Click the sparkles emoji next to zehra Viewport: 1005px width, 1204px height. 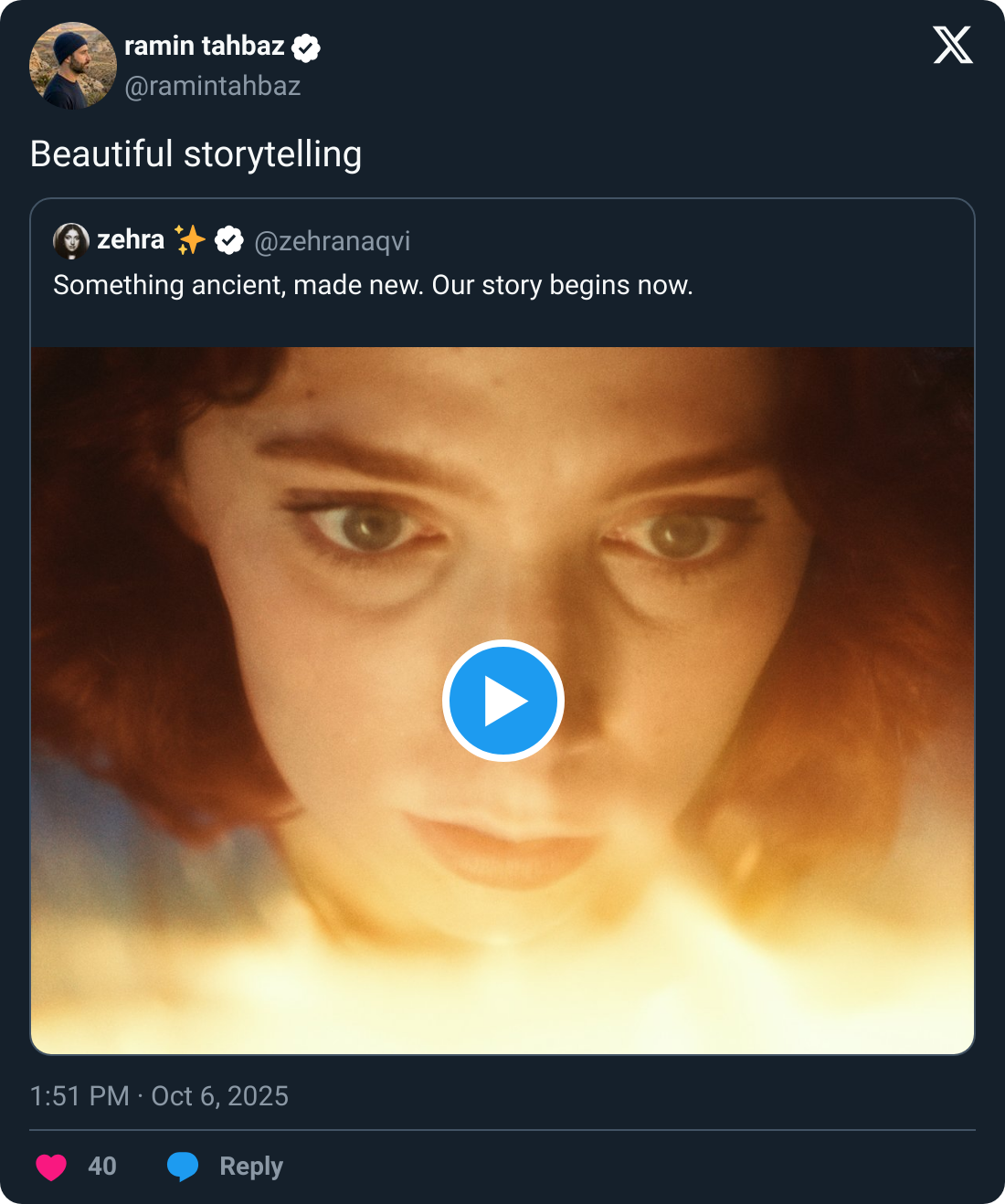click(190, 240)
